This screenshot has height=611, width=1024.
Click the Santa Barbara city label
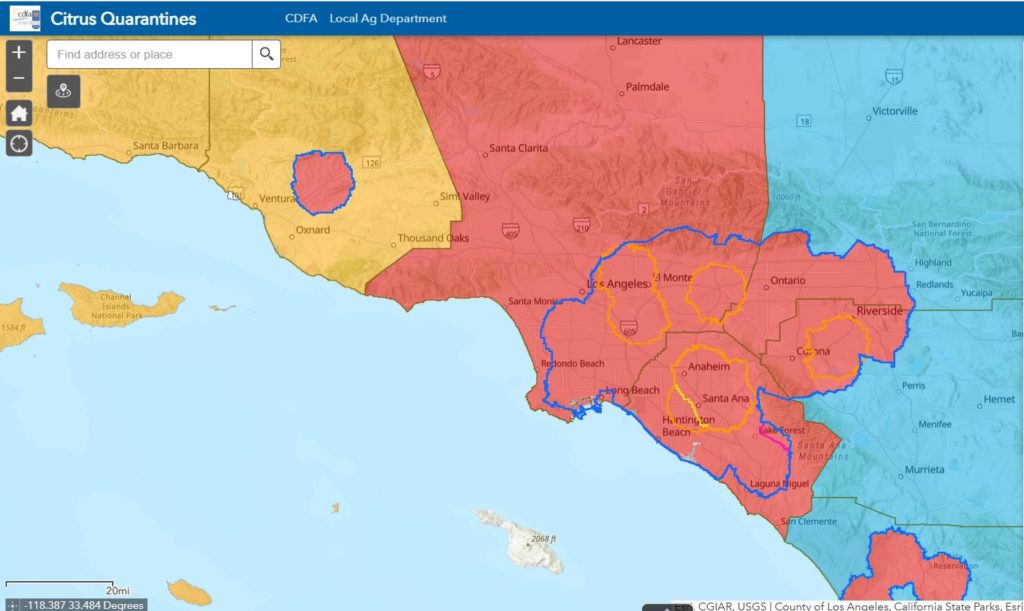click(x=165, y=146)
